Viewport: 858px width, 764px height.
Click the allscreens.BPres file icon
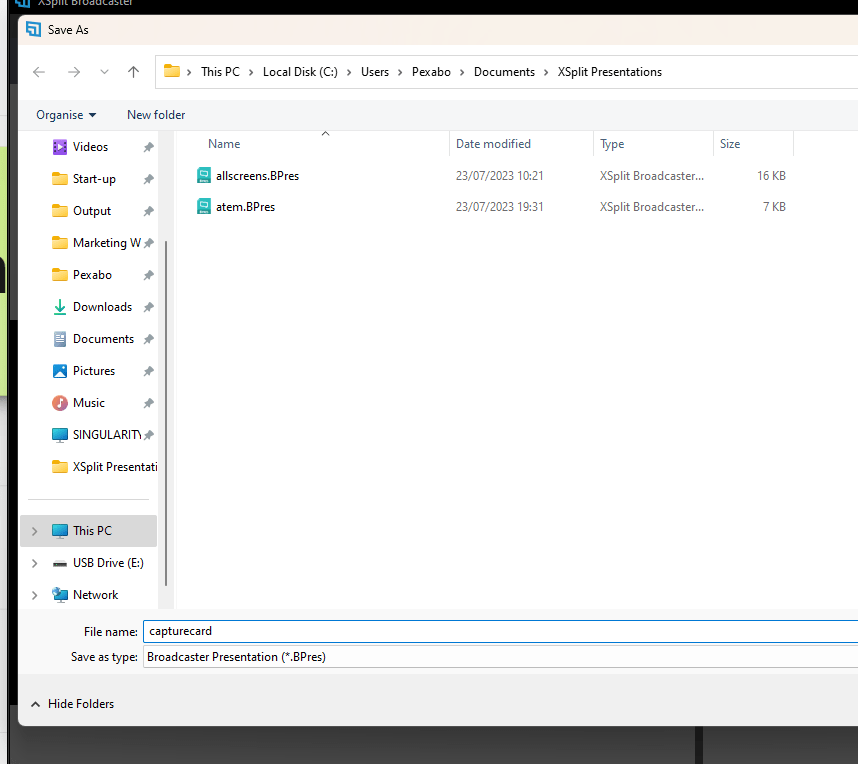point(204,175)
